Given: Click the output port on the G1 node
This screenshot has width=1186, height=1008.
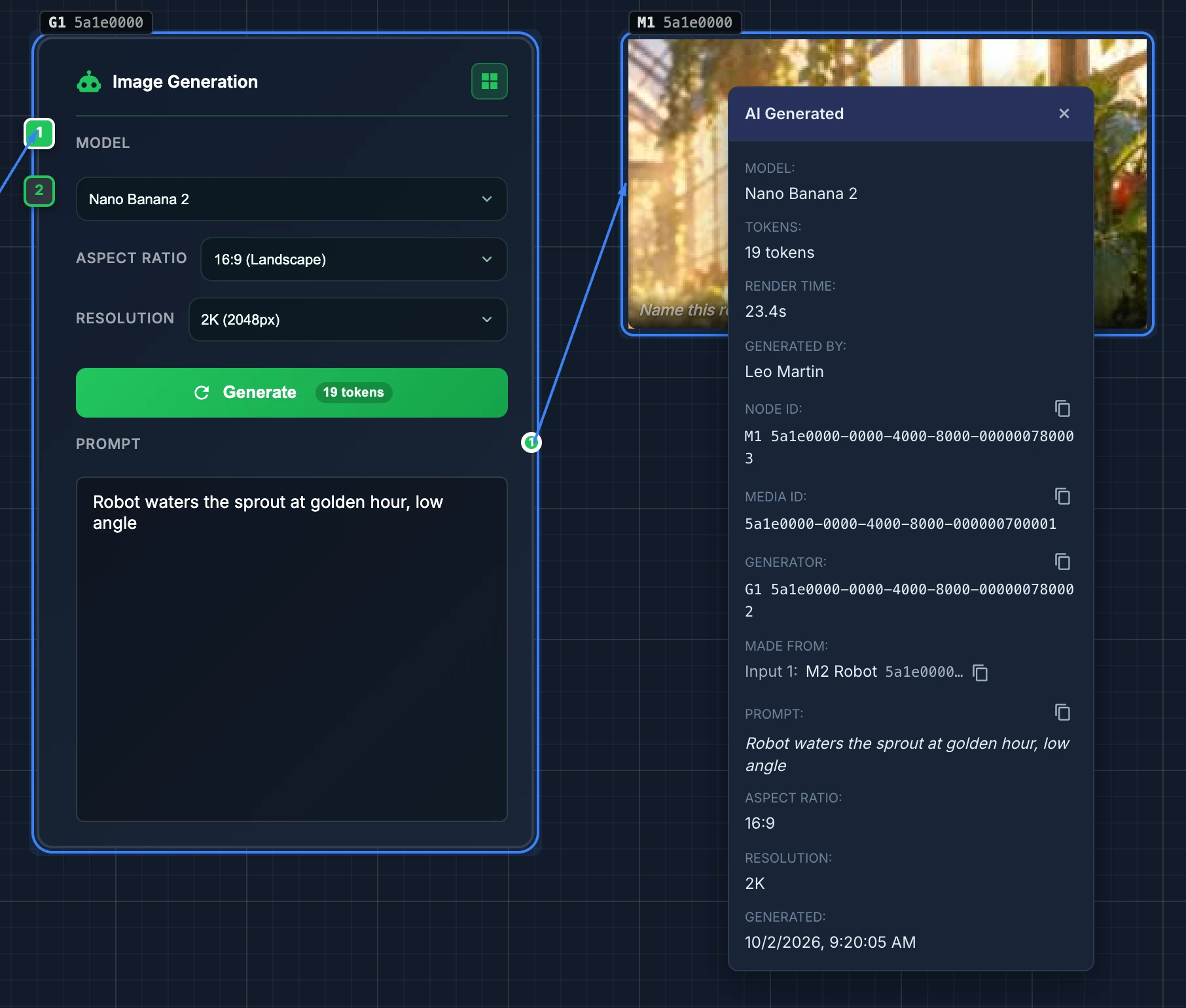Looking at the screenshot, I should click(531, 442).
